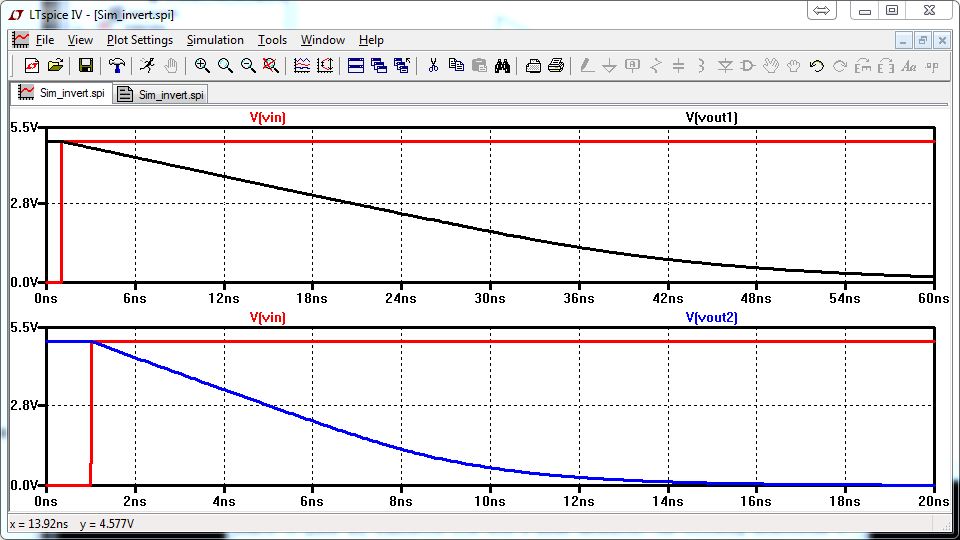This screenshot has height=540, width=960.
Task: Run the simulation with the running man icon
Action: point(147,66)
